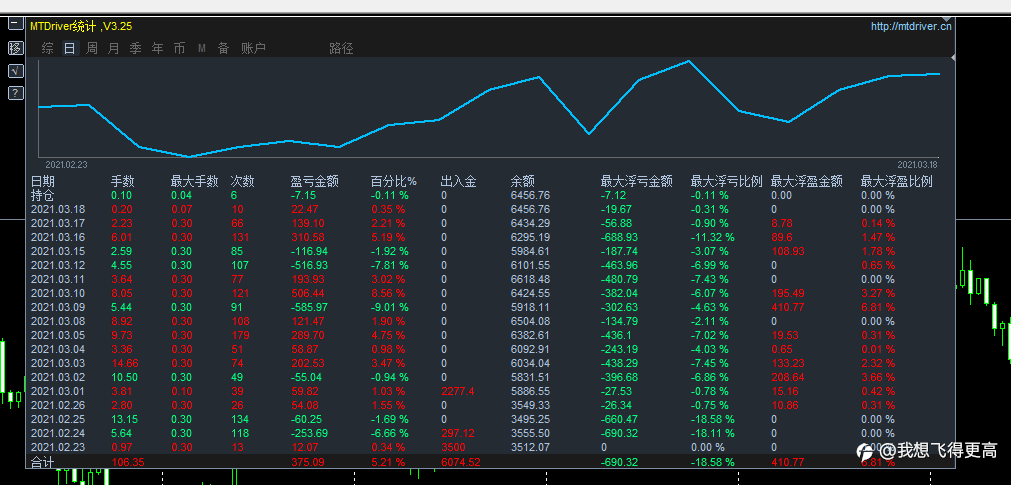Click the 盈亏金额 column header
This screenshot has height=485, width=1011.
pyautogui.click(x=315, y=182)
